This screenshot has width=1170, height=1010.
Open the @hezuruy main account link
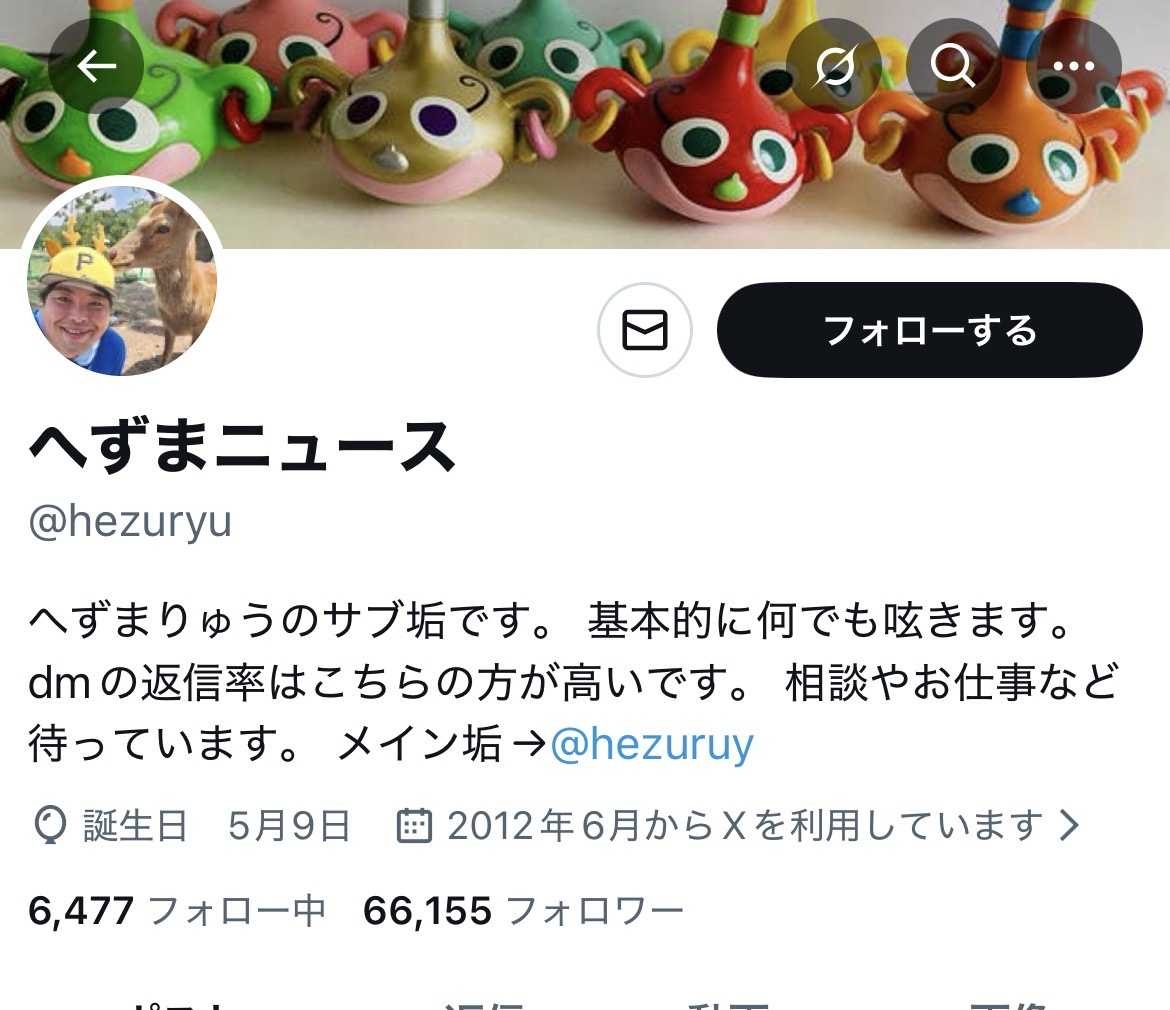pyautogui.click(x=652, y=744)
